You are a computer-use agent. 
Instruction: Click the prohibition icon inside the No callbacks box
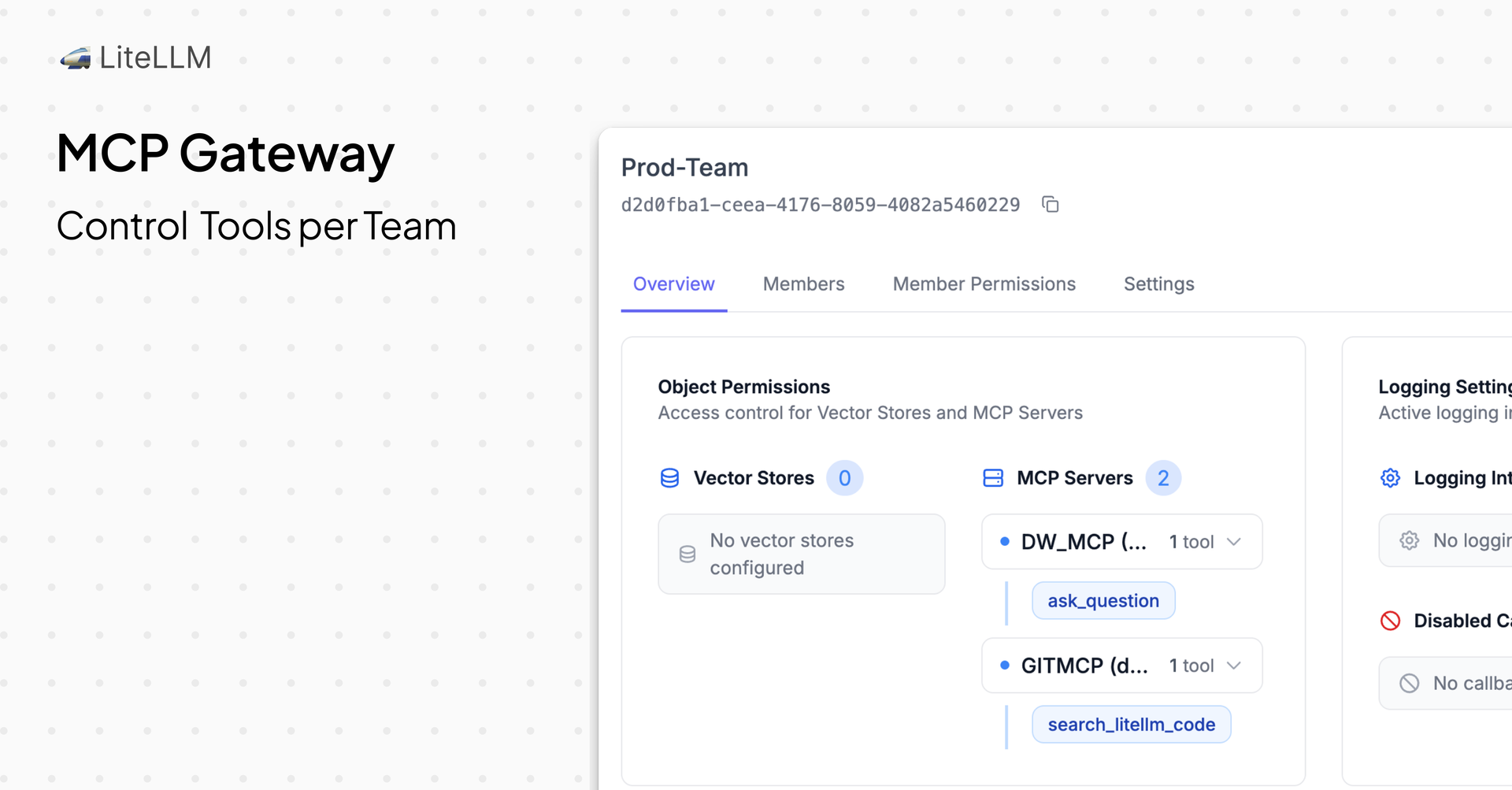pos(1410,683)
